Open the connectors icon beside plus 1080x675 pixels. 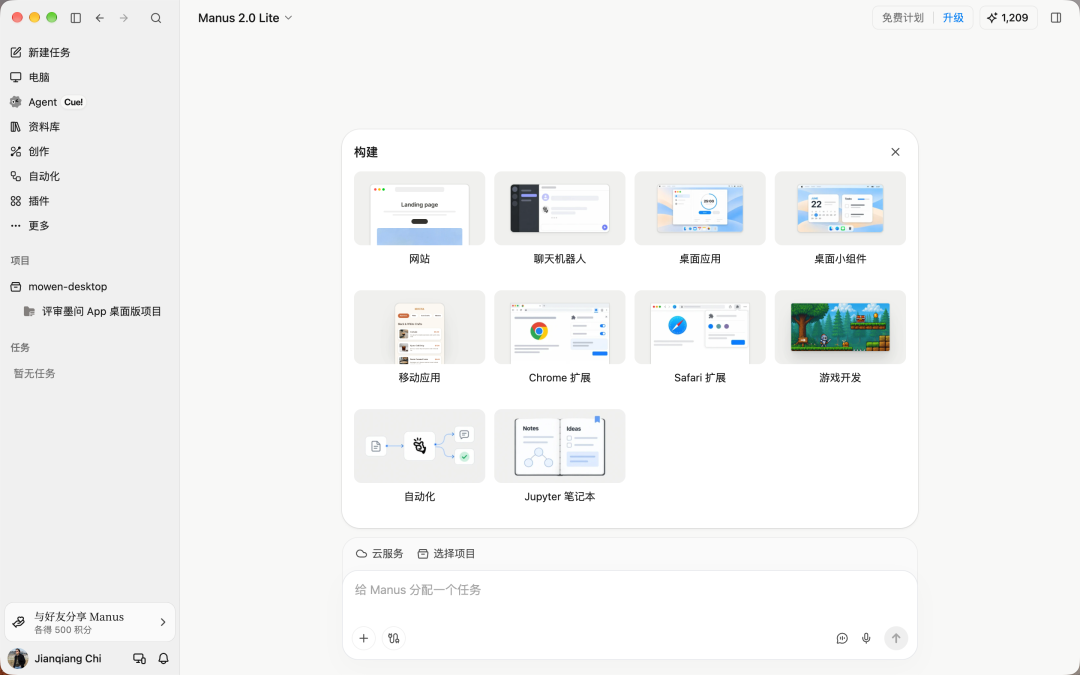pos(393,638)
